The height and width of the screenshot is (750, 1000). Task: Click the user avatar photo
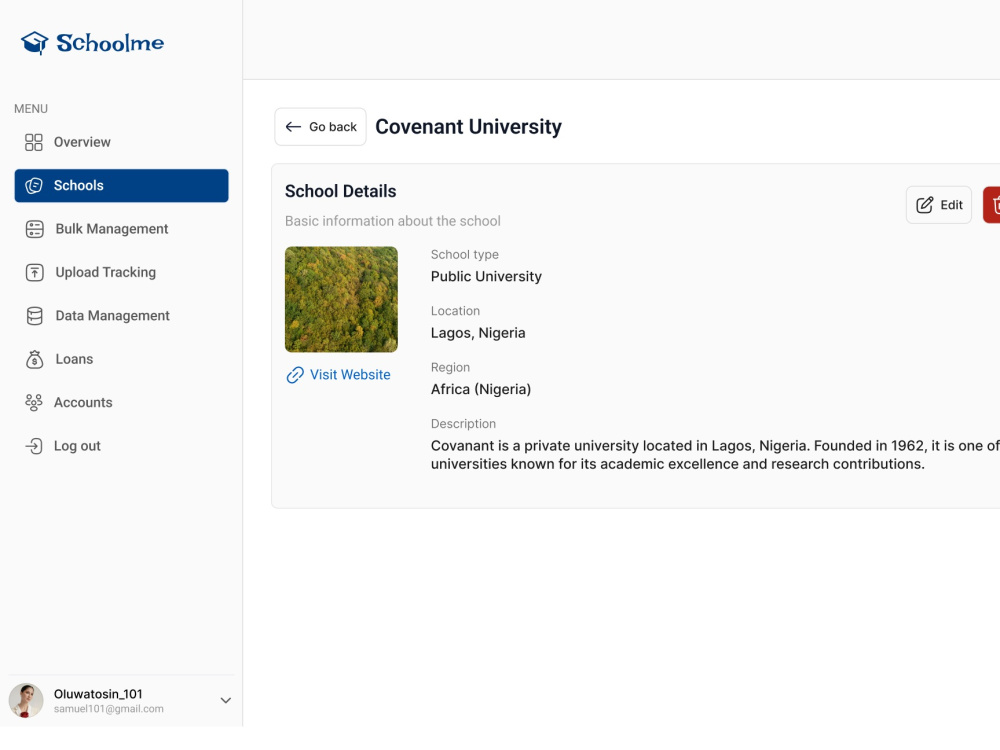point(26,700)
